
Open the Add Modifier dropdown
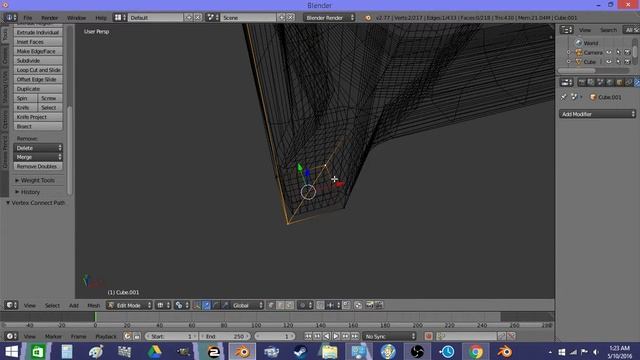(597, 114)
